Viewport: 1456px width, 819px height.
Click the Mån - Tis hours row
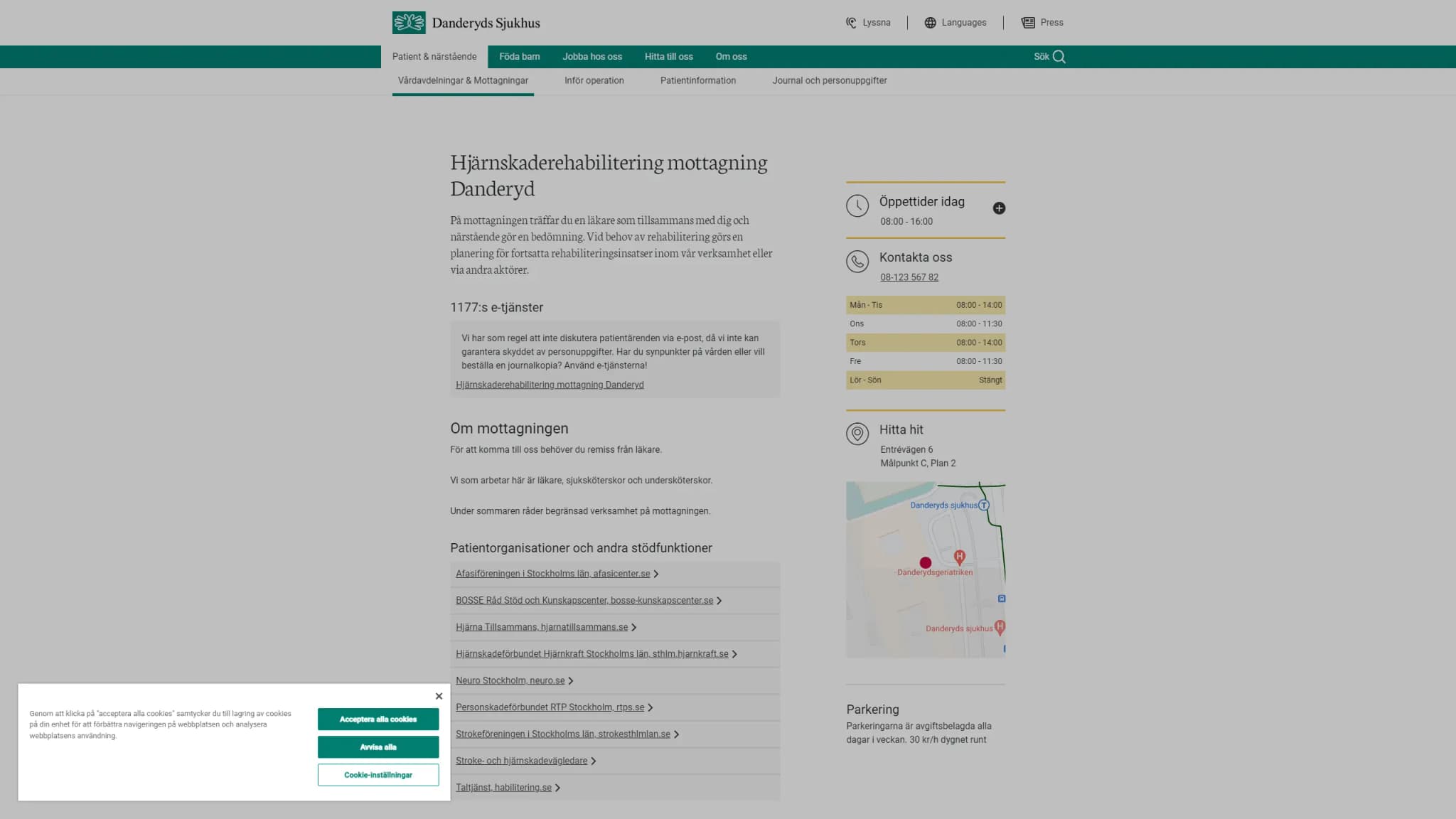click(x=926, y=305)
